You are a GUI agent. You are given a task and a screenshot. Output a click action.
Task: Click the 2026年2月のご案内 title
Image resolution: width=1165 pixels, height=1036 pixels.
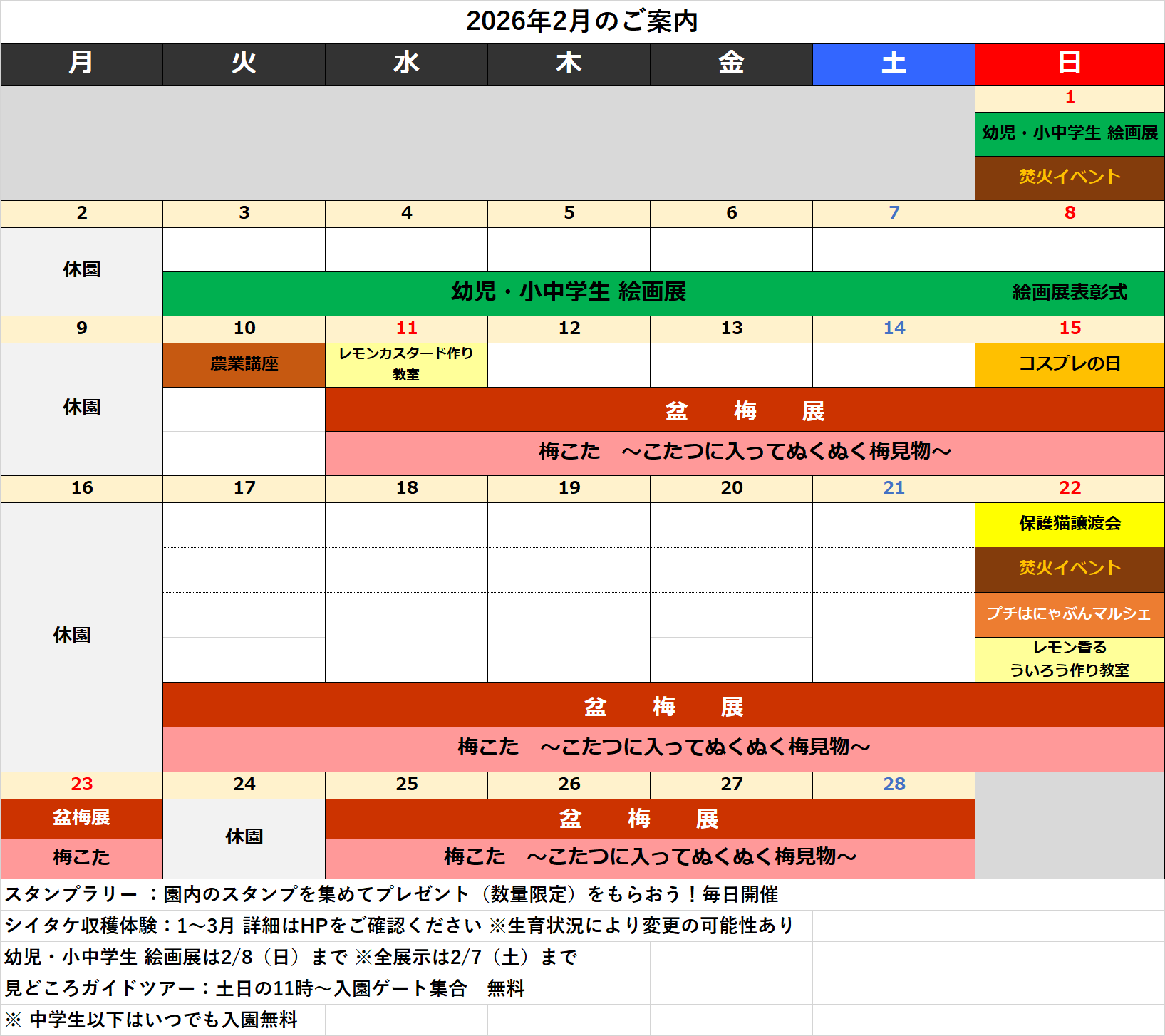tap(581, 21)
